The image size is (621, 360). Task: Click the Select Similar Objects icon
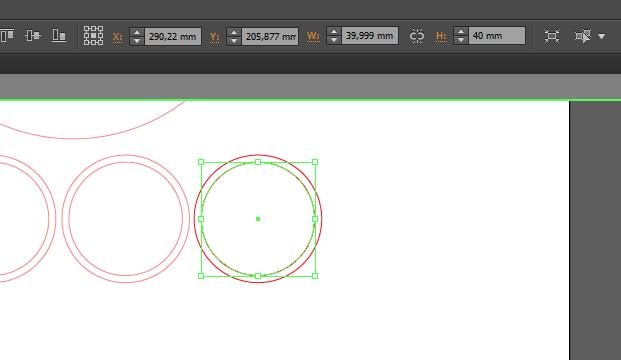coord(583,36)
